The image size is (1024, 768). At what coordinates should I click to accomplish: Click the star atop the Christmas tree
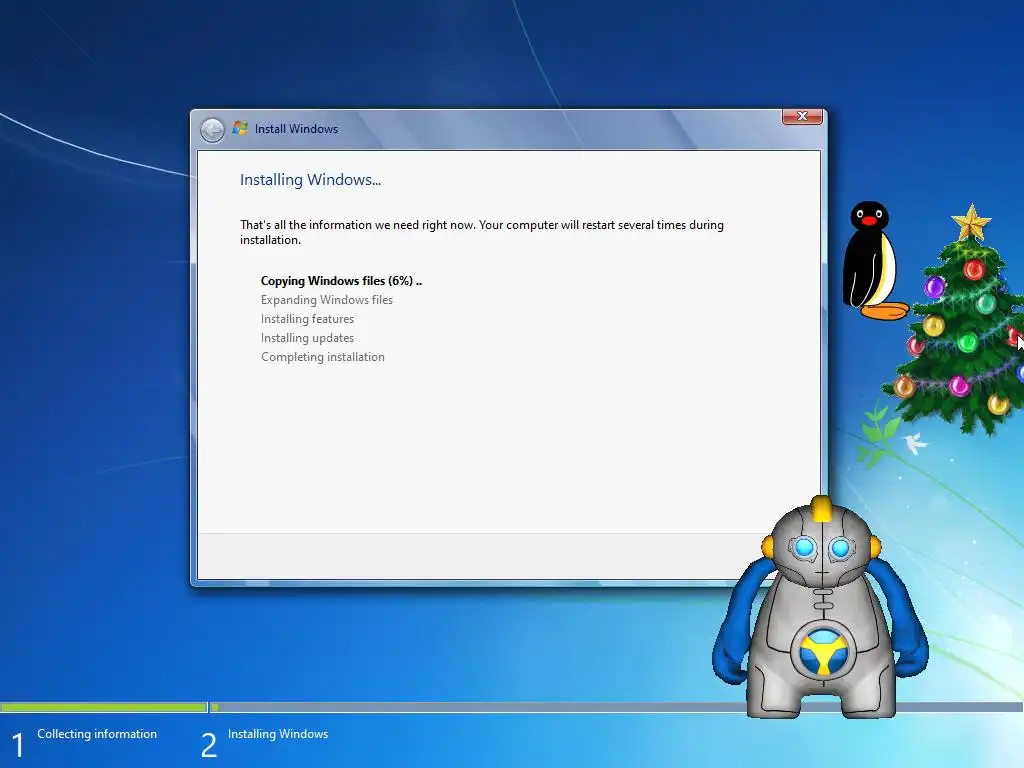971,222
